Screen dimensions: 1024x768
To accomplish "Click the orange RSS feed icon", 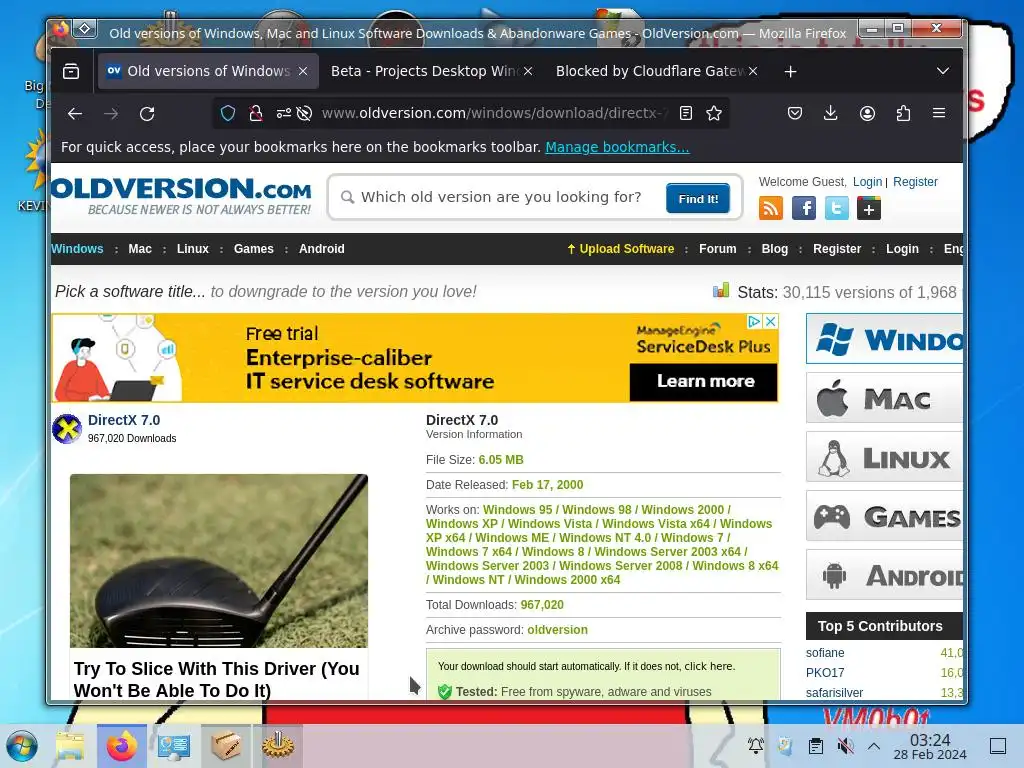I will [x=771, y=208].
